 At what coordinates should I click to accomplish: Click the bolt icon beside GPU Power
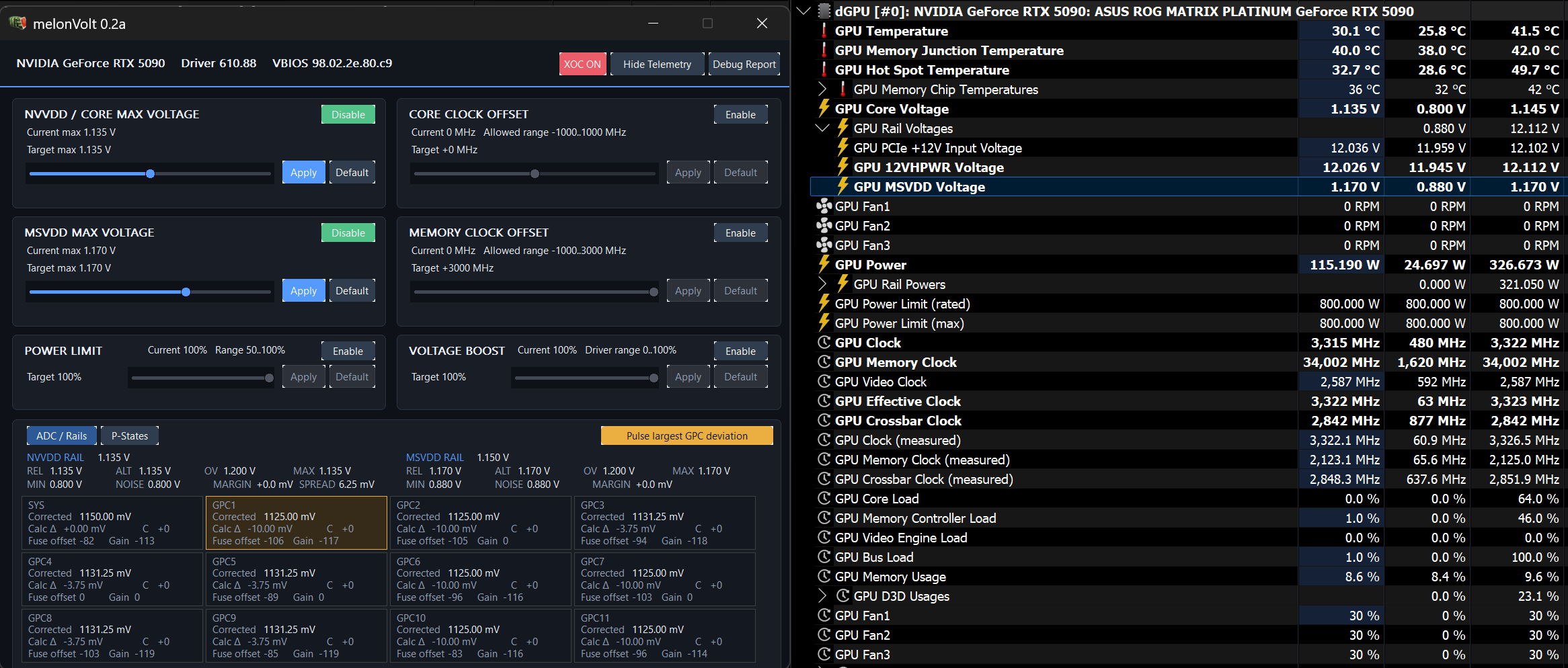point(824,265)
